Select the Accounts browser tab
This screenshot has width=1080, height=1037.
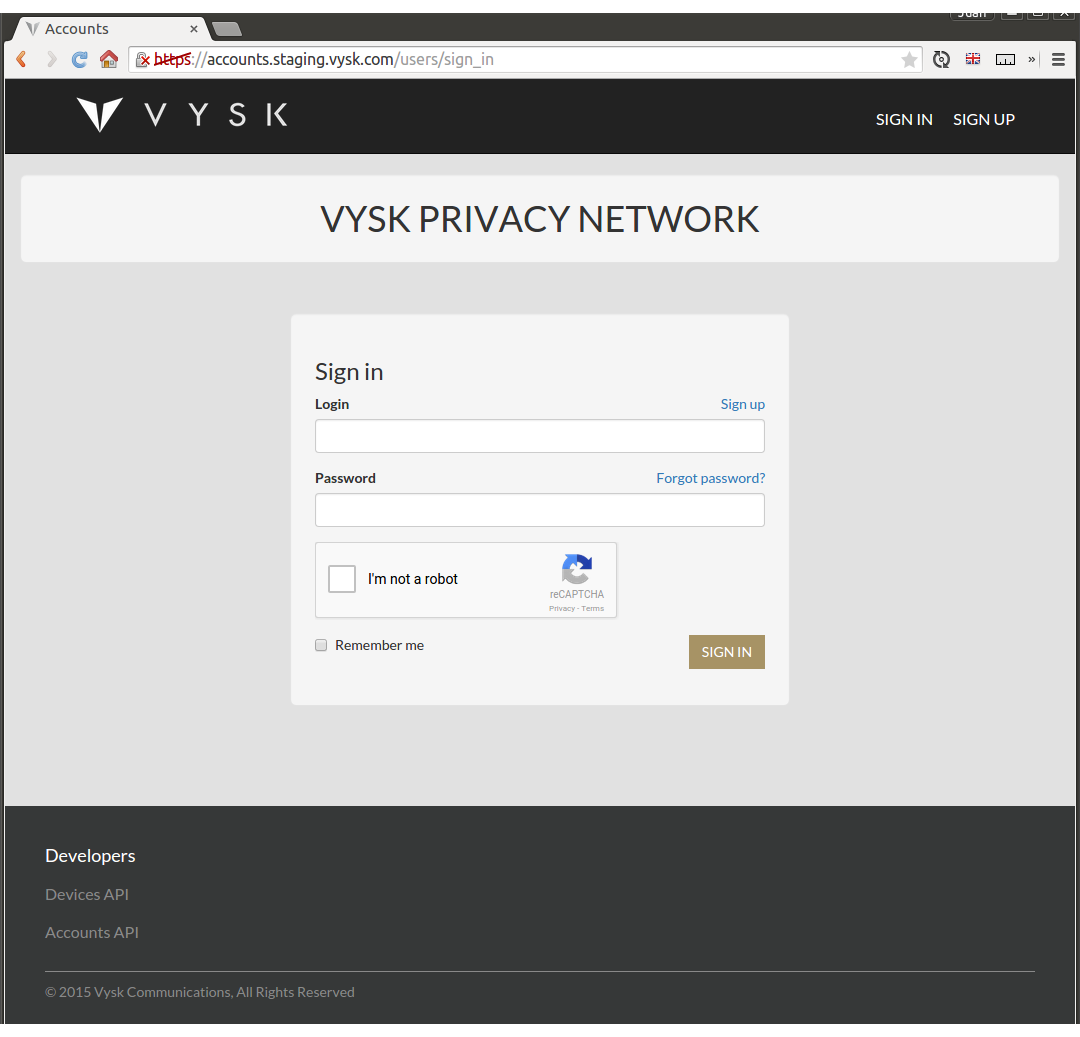pyautogui.click(x=110, y=29)
